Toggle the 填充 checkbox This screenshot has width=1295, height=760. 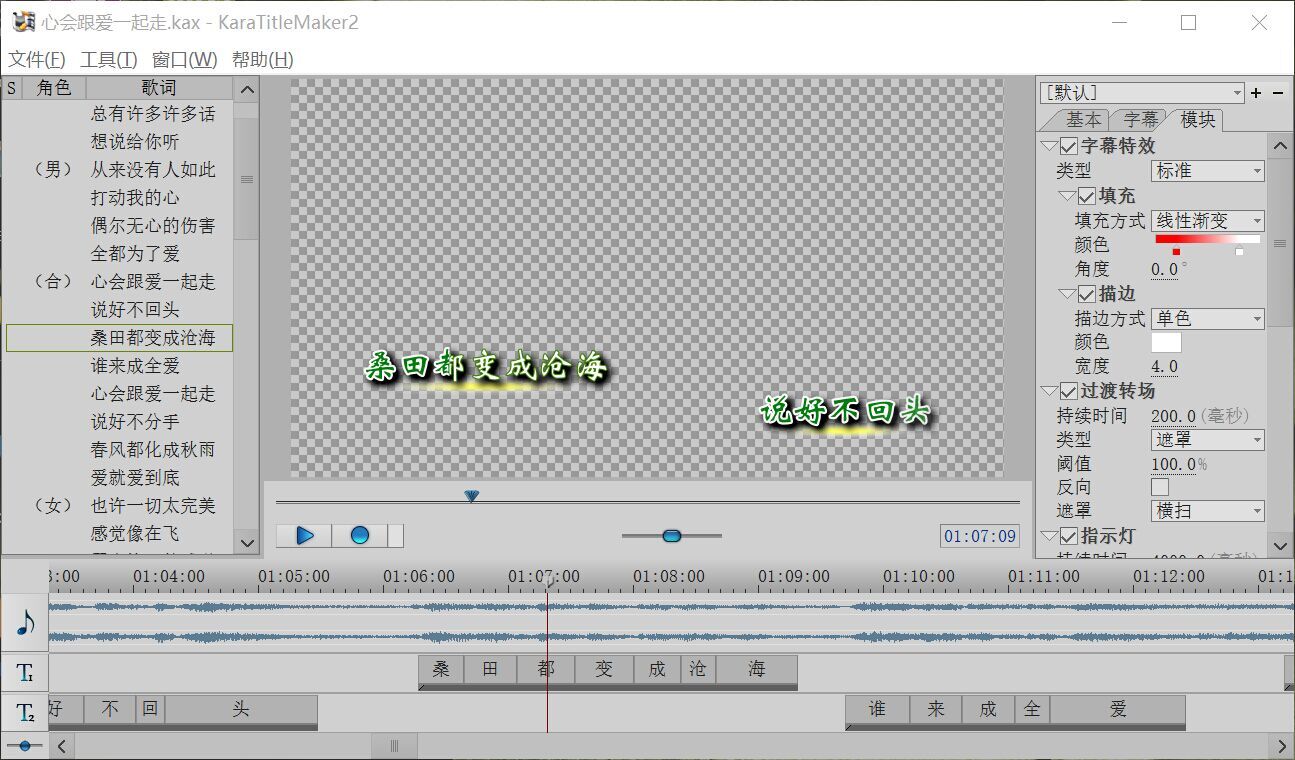click(1087, 196)
